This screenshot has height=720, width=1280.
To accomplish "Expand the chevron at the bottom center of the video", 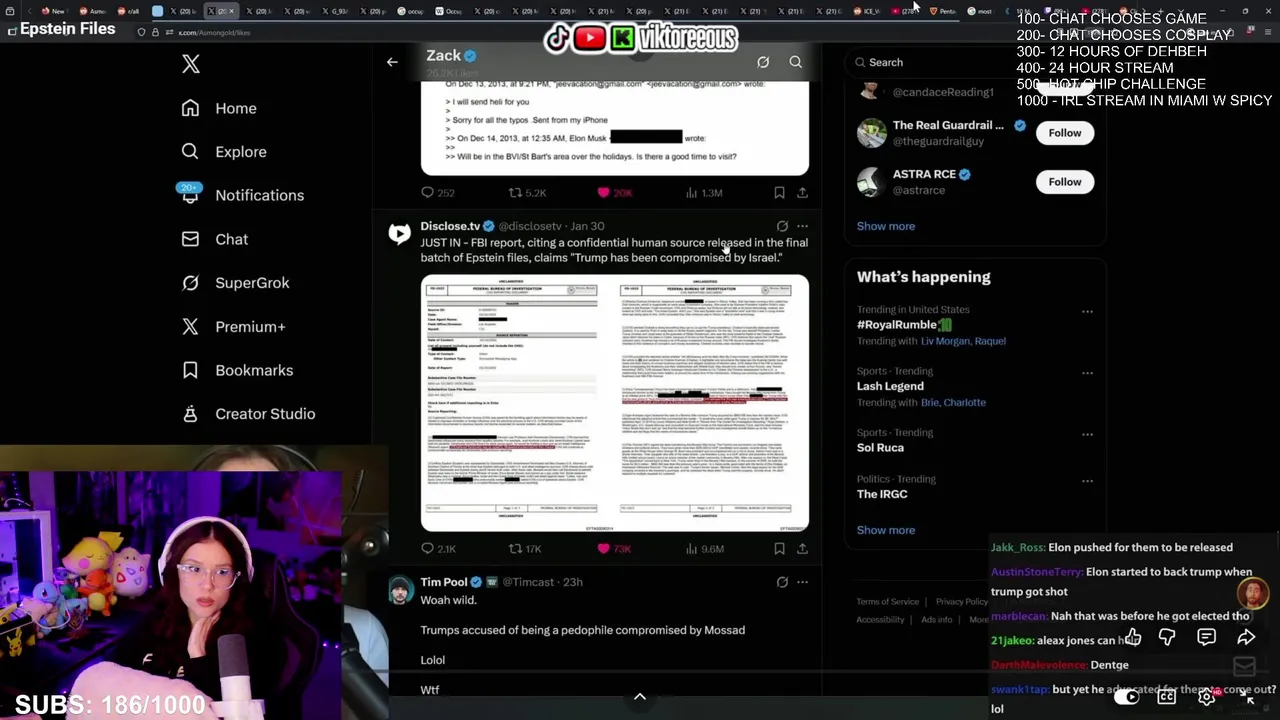I will pos(640,697).
